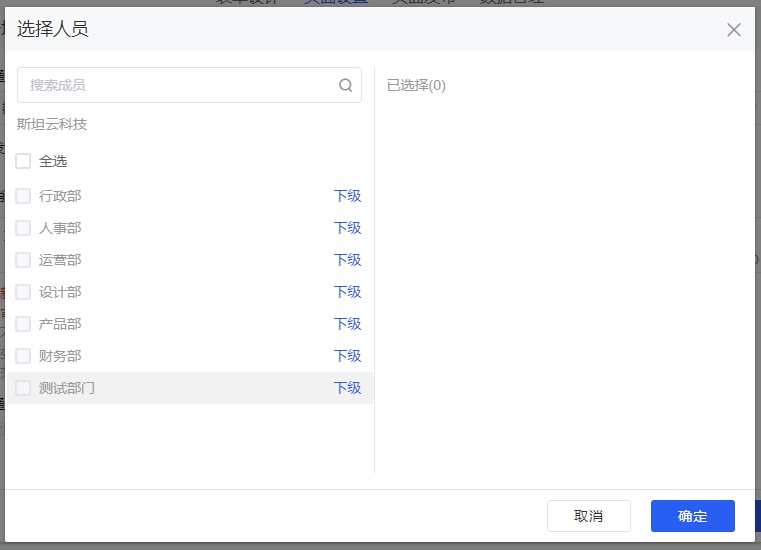This screenshot has width=761, height=550.
Task: Show 设计部 sub-level via 下级
Action: [347, 292]
